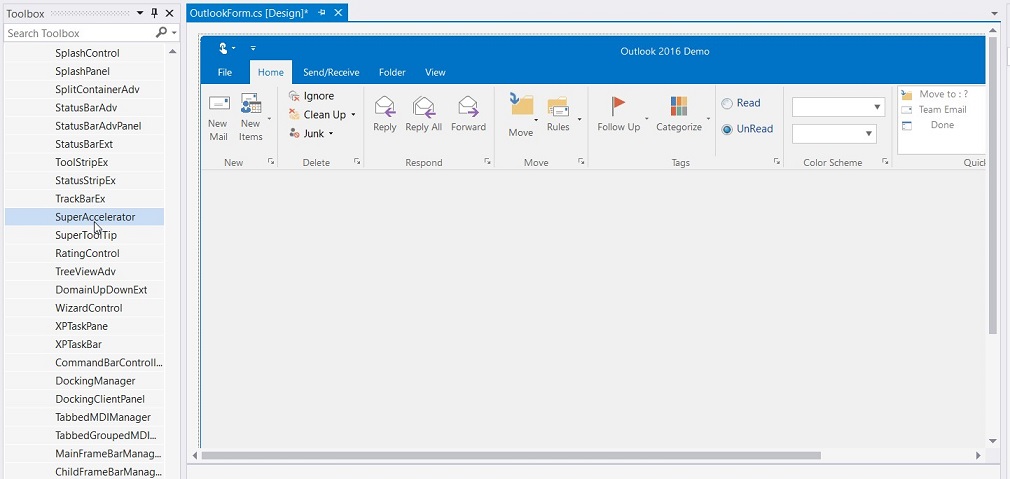Click the Move folder icon

click(x=520, y=104)
